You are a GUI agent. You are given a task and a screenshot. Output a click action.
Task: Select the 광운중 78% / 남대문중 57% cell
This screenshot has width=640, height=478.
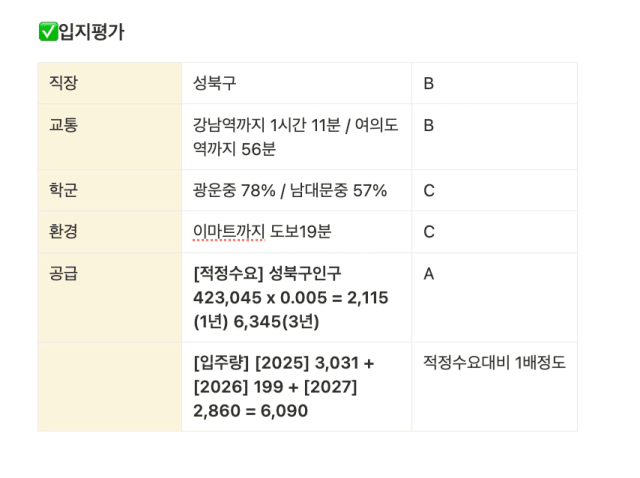(296, 190)
